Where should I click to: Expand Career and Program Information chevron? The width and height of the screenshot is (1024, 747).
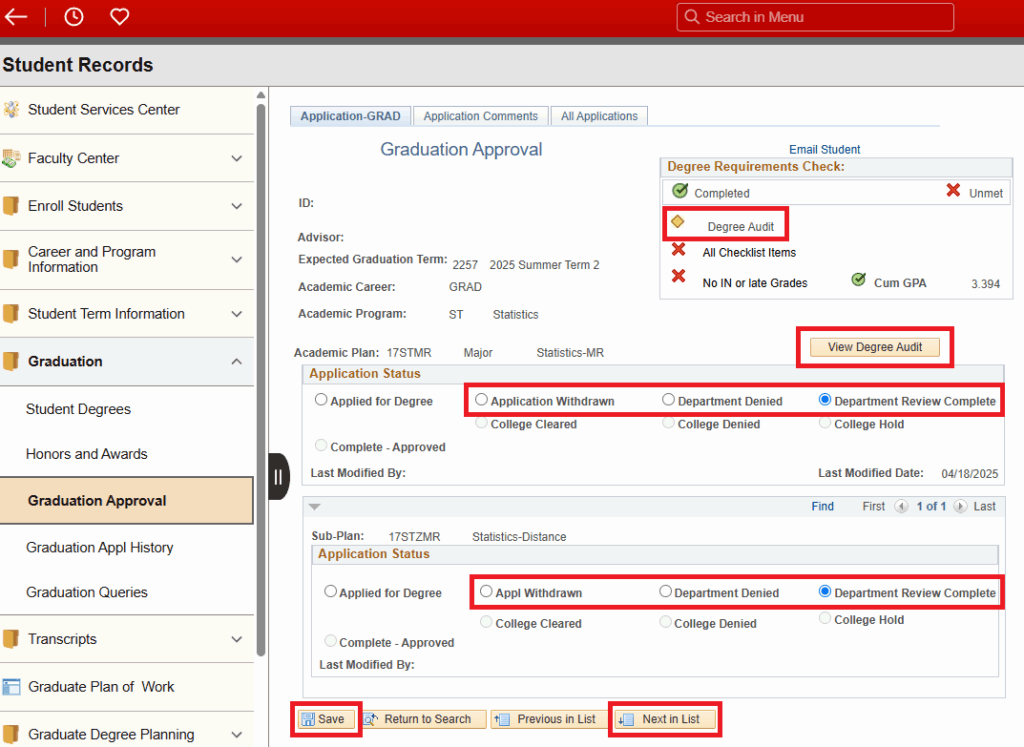[x=237, y=260]
